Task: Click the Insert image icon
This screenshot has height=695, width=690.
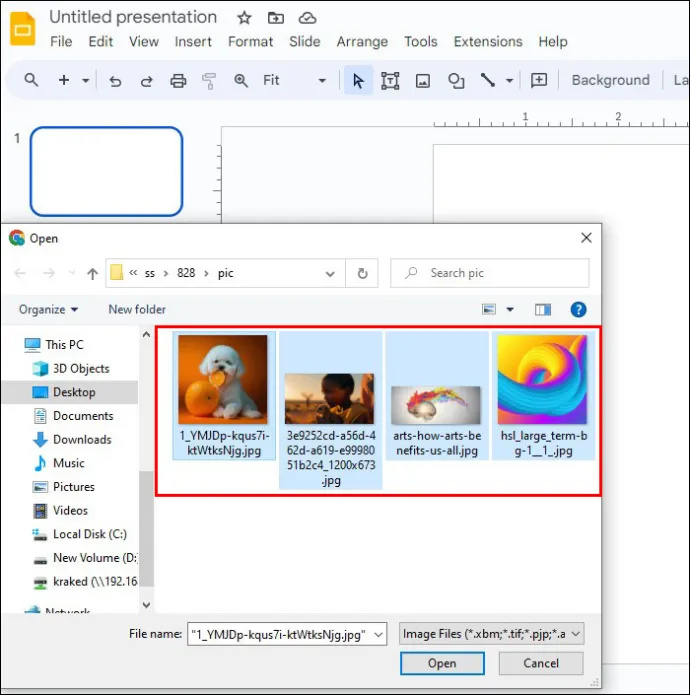Action: [x=423, y=81]
